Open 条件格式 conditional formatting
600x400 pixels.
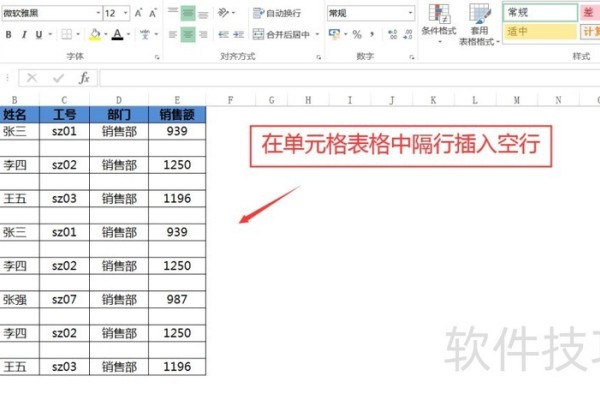pos(439,23)
